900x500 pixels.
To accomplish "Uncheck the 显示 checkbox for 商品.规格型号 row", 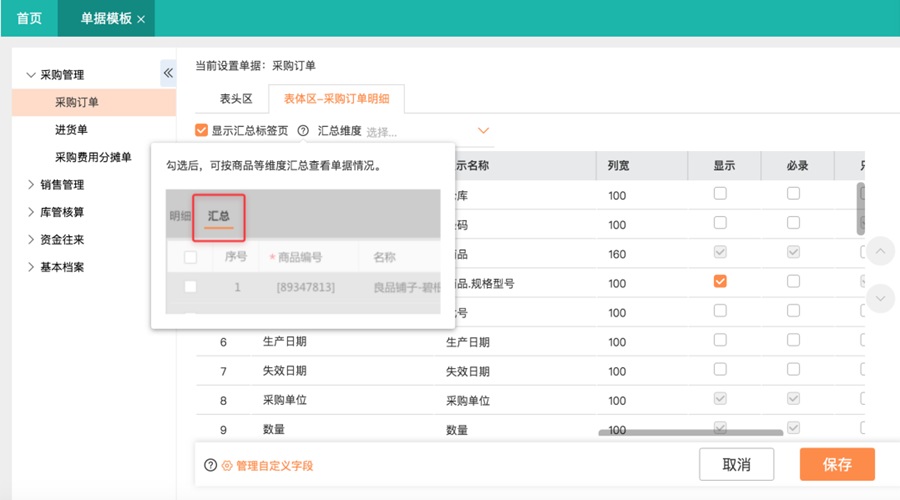I will (x=720, y=282).
